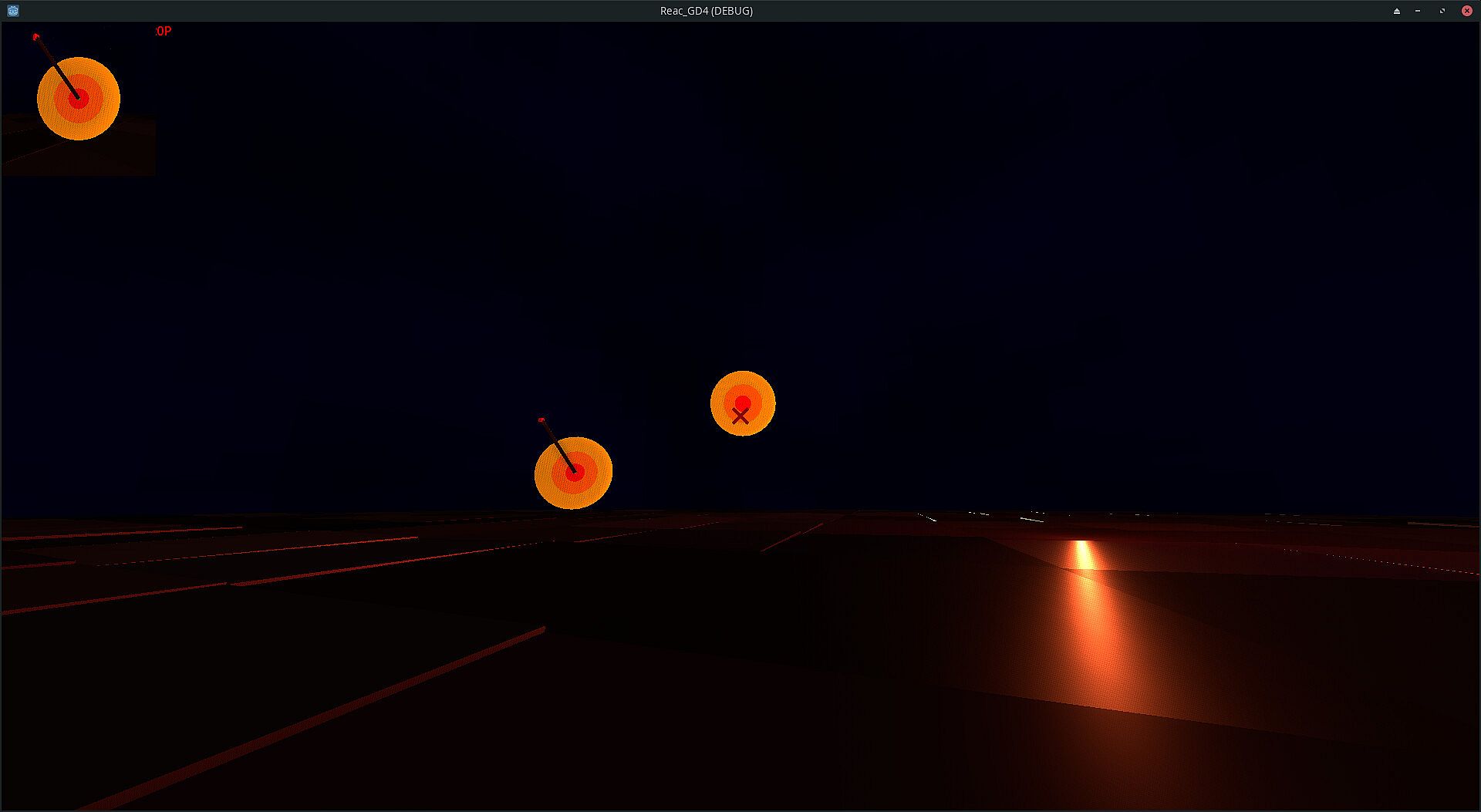Shoot the lower target with an arrow stuck in it
Viewport: 1481px width, 812px height.
[573, 473]
